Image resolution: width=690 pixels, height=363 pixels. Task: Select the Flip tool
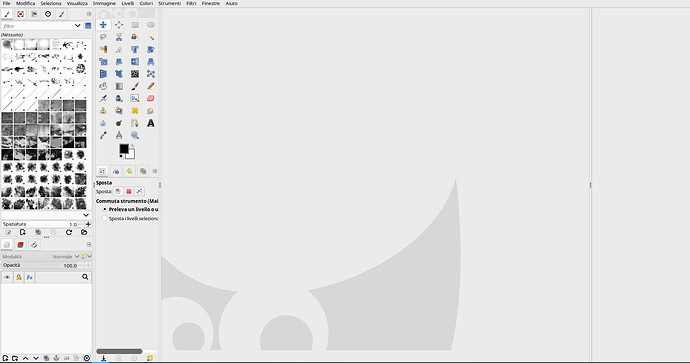point(135,62)
